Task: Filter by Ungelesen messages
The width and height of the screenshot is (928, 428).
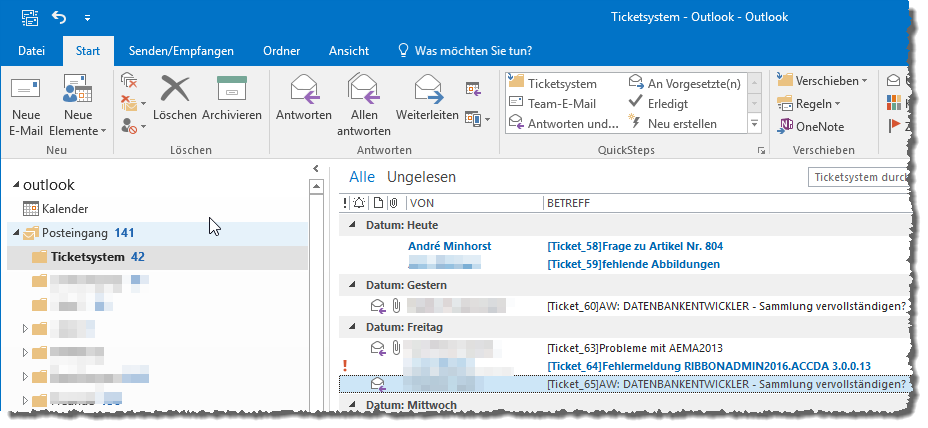Action: 421,177
